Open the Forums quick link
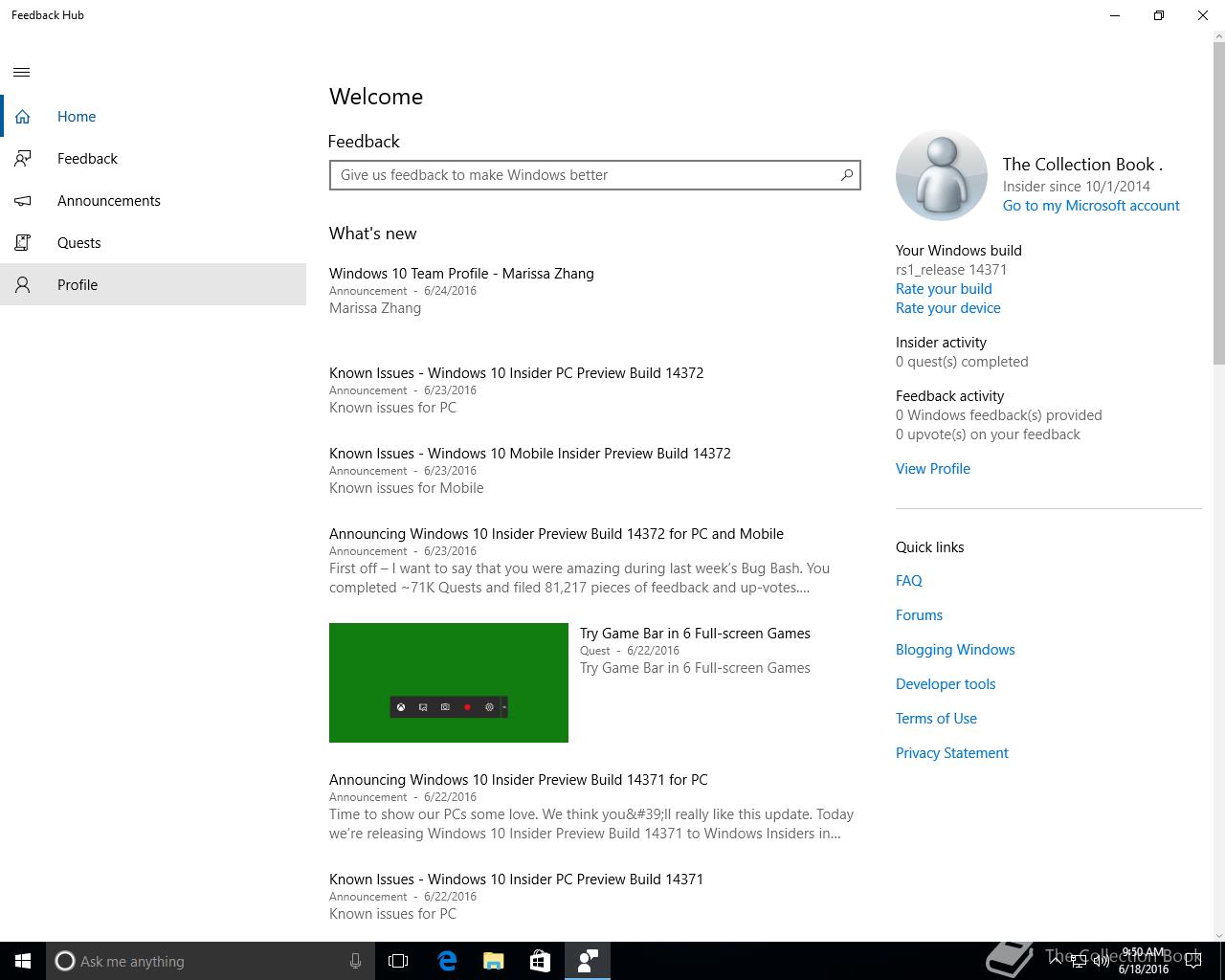 (x=920, y=615)
